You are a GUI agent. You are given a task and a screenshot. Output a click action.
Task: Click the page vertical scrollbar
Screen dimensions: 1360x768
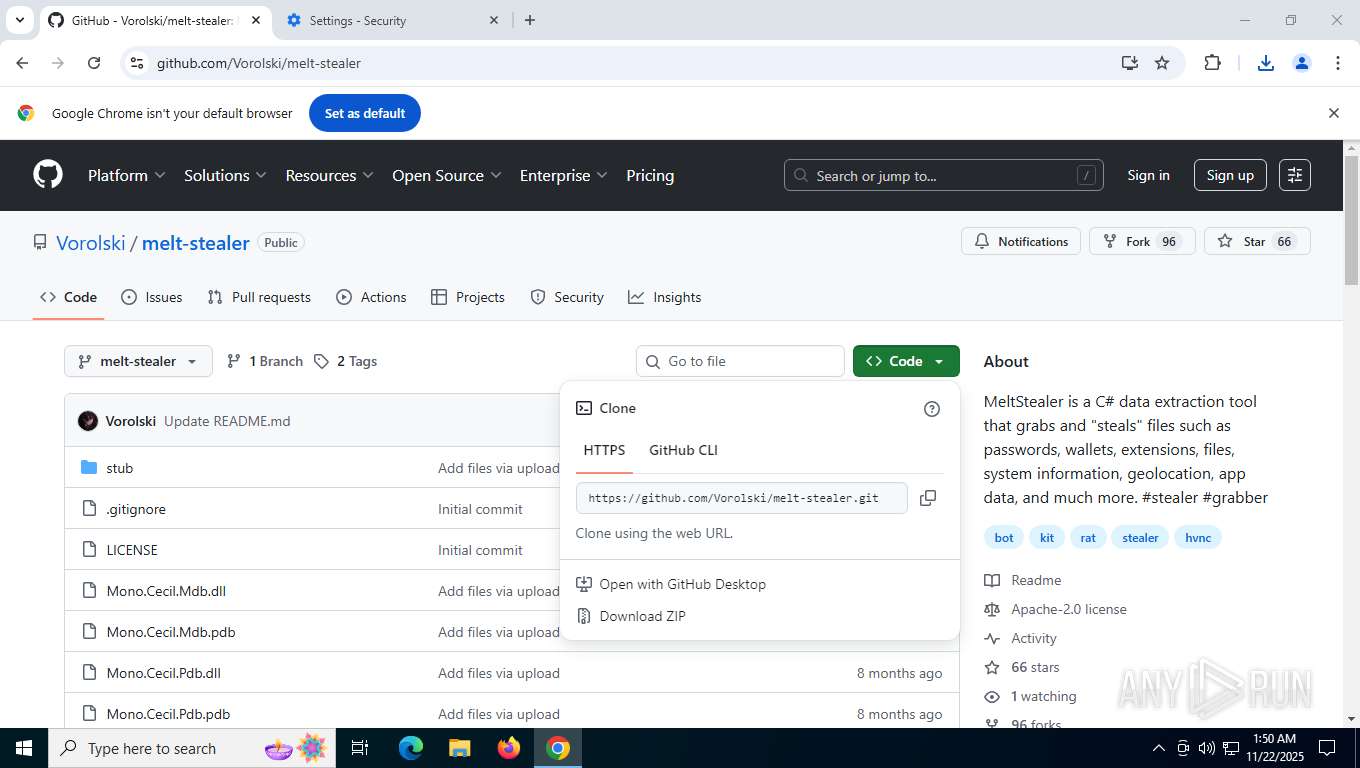tap(1351, 219)
